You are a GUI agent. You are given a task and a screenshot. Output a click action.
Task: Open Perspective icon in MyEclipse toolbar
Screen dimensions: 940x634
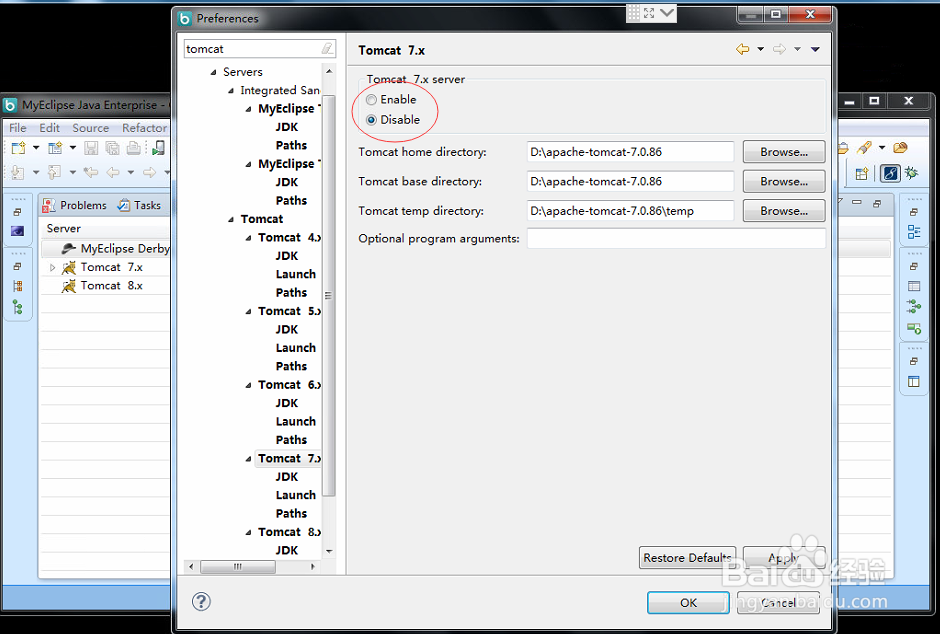click(x=861, y=174)
